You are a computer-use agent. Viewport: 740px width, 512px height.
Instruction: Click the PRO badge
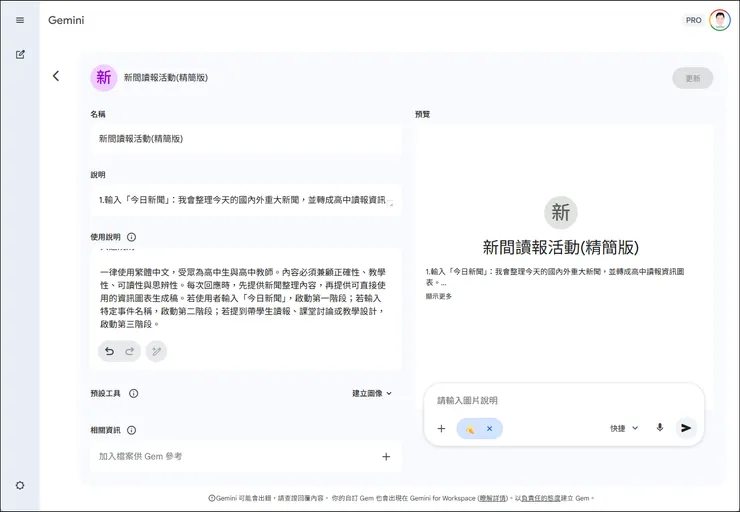click(693, 20)
